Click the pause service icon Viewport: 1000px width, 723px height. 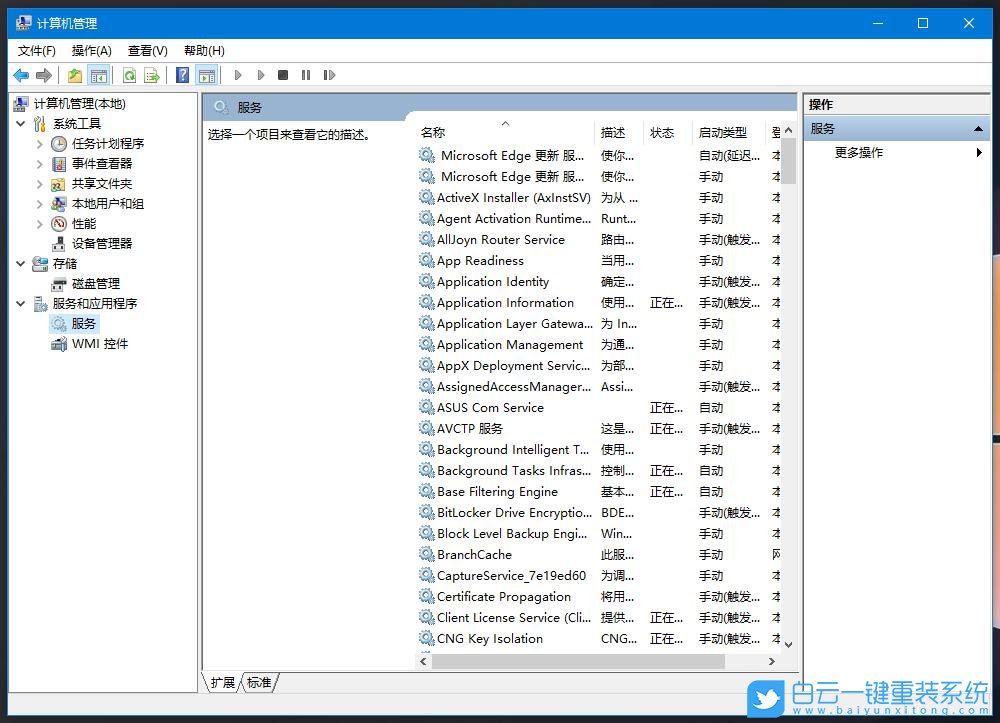tap(307, 75)
